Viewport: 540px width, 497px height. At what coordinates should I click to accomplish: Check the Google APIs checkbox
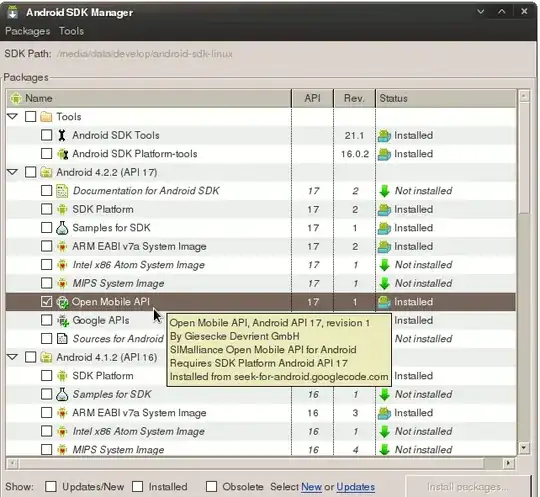point(46,320)
